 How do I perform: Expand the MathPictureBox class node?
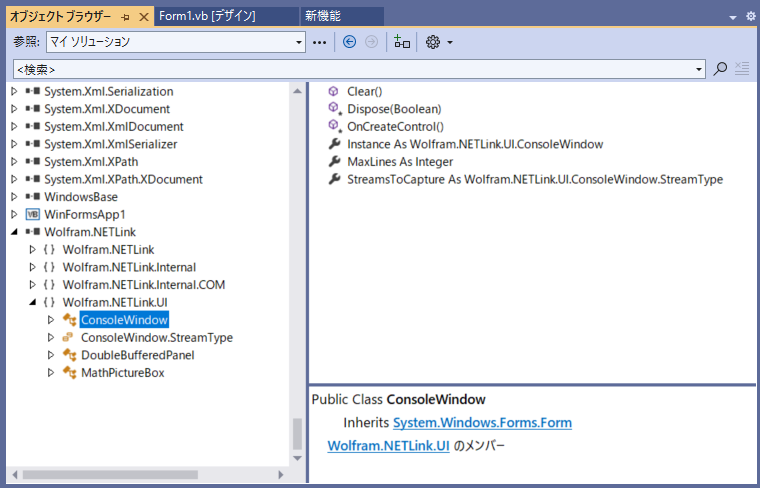point(51,373)
